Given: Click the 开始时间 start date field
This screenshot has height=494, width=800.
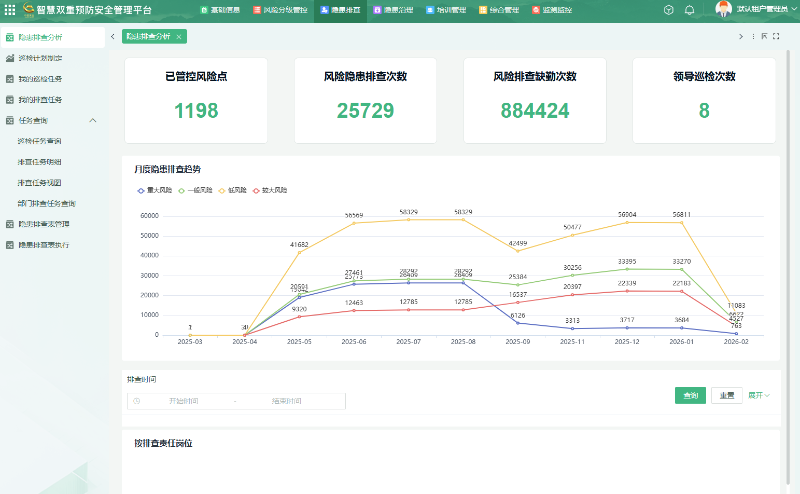Looking at the screenshot, I should point(184,401).
